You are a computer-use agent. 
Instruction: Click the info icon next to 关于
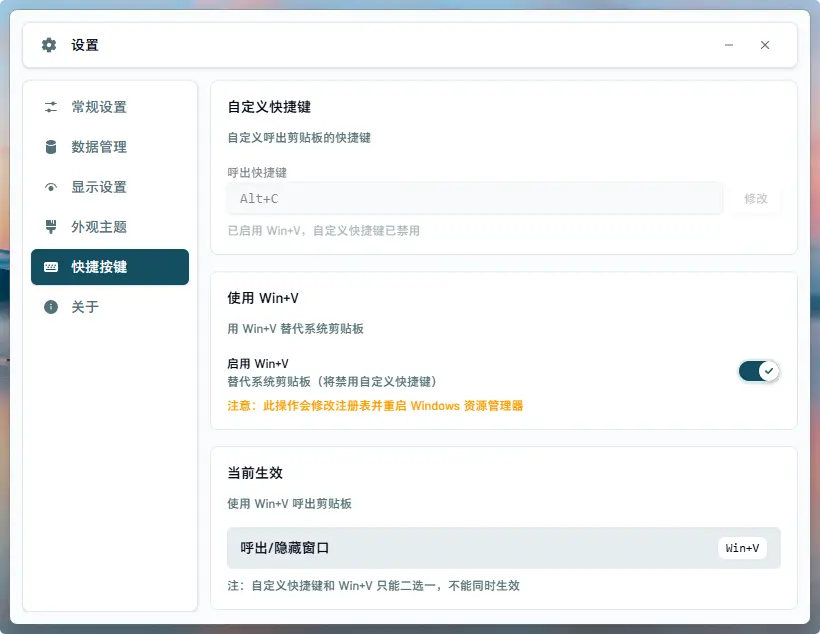[50, 307]
